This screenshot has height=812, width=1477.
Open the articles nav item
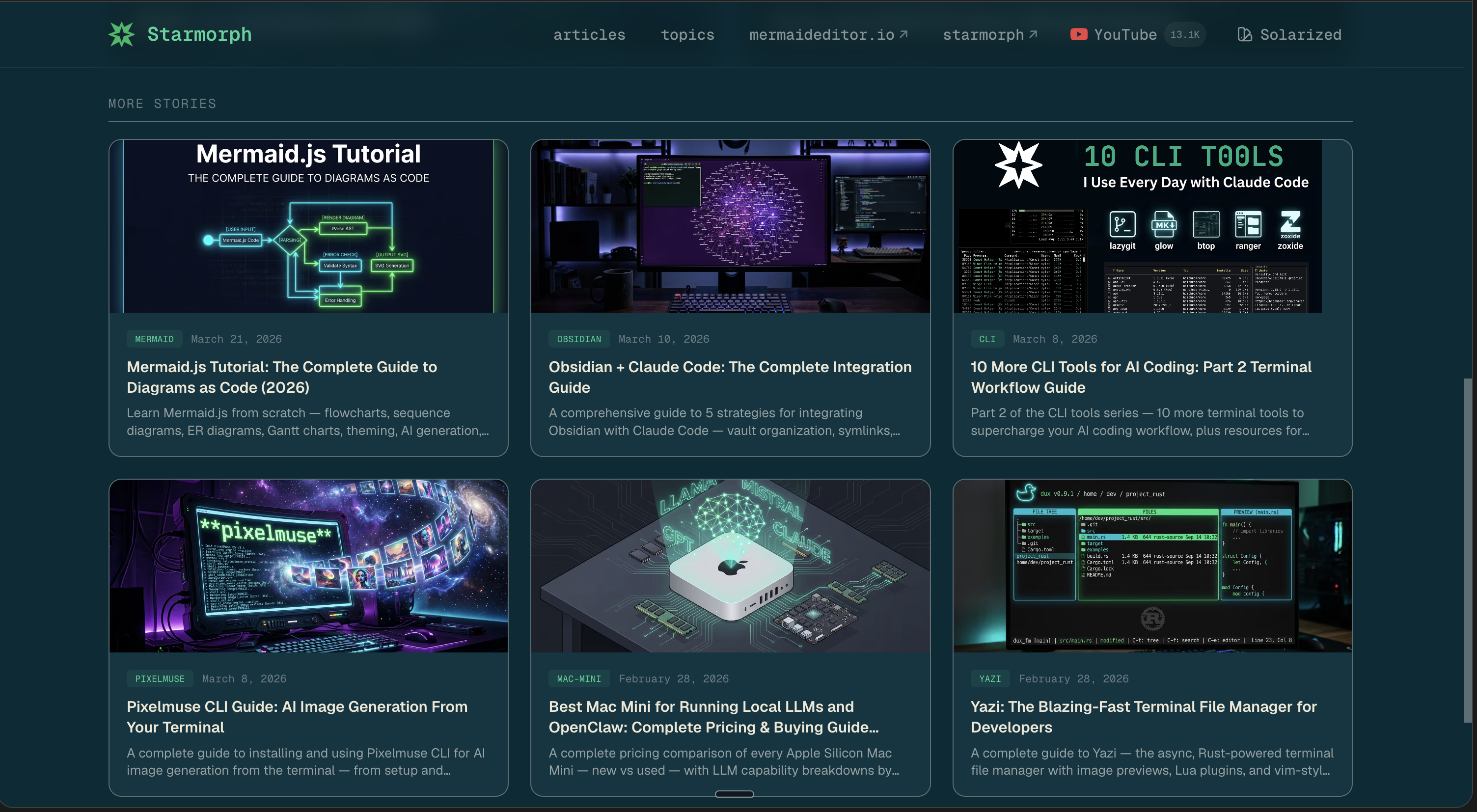tap(589, 35)
